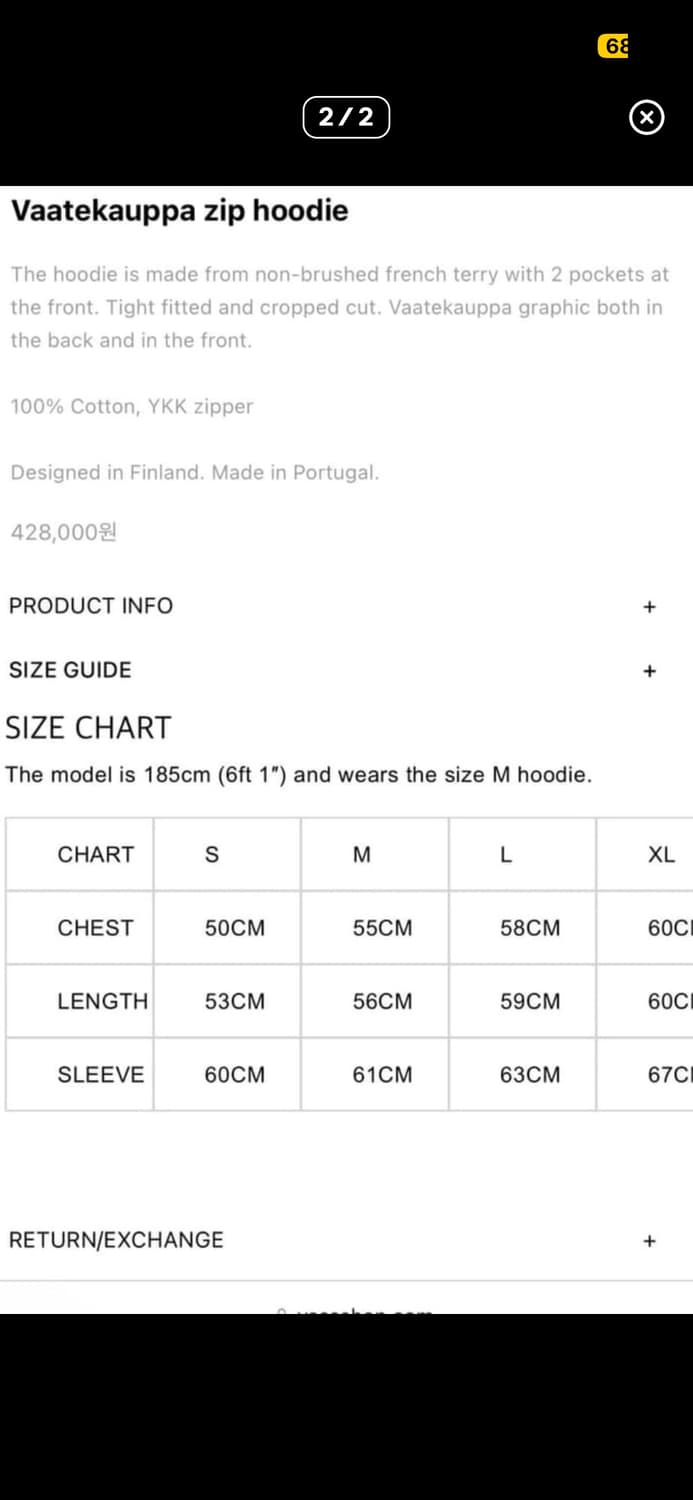Image resolution: width=693 pixels, height=1500 pixels.
Task: Select the S size column header
Action: coord(211,855)
